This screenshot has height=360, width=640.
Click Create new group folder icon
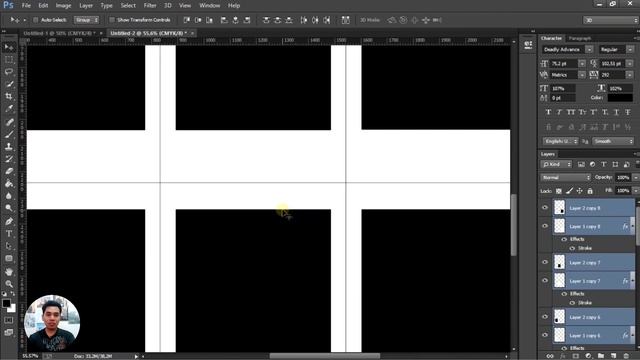[601, 356]
